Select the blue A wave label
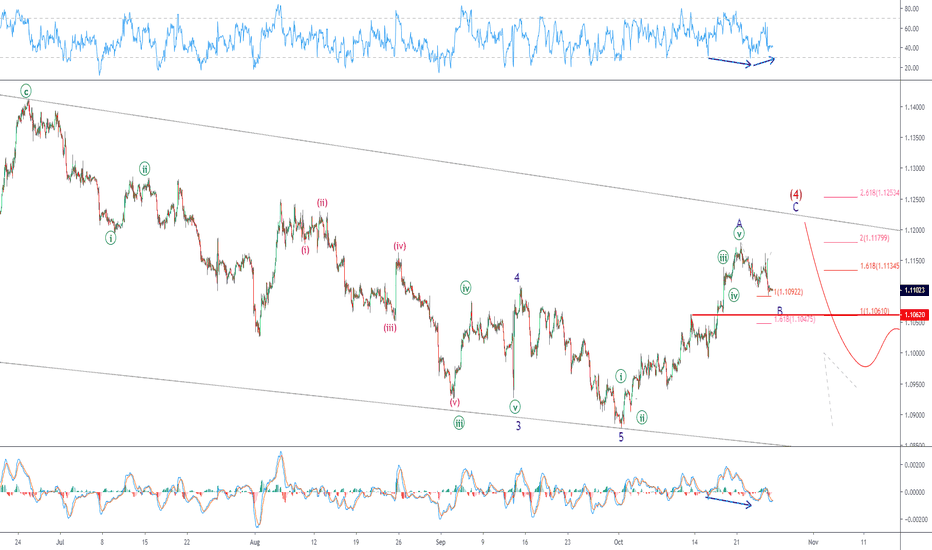The height and width of the screenshot is (550, 932). point(739,224)
